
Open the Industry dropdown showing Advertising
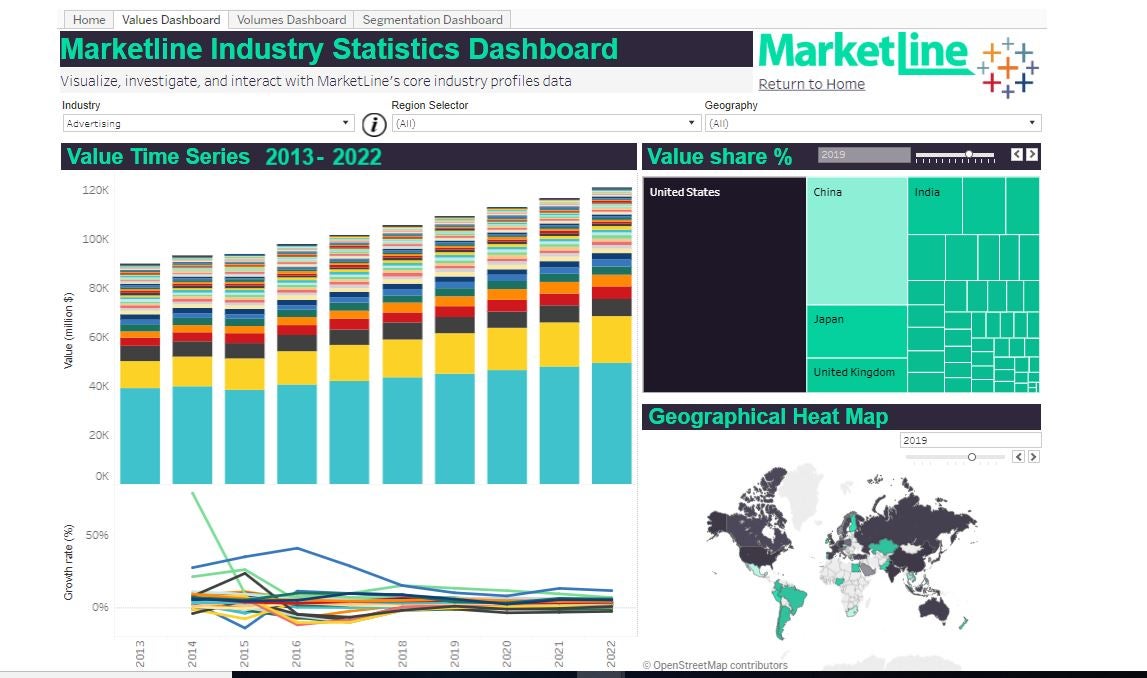(208, 123)
